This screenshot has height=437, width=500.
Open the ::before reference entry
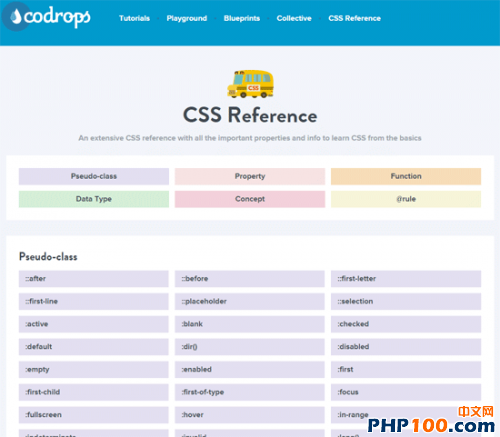(x=250, y=279)
